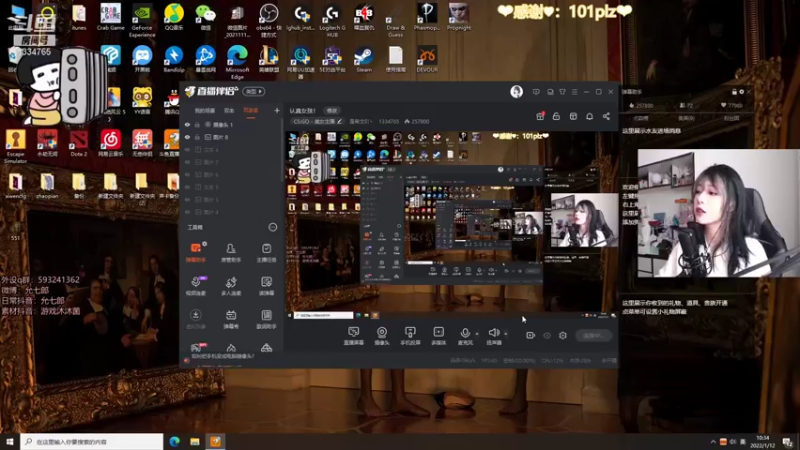The width and height of the screenshot is (800, 450).
Task: Open Dota 2 desktop shortcut
Action: [x=79, y=143]
